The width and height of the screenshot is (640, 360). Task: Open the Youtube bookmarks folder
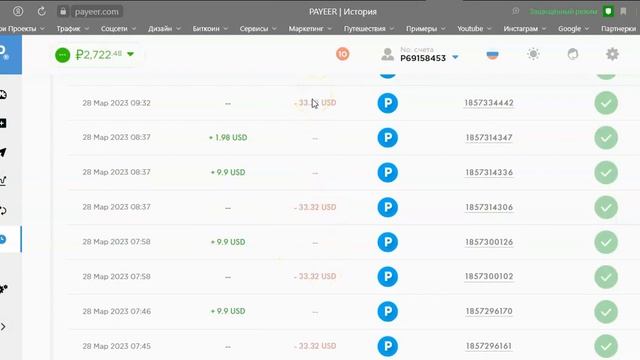point(474,29)
